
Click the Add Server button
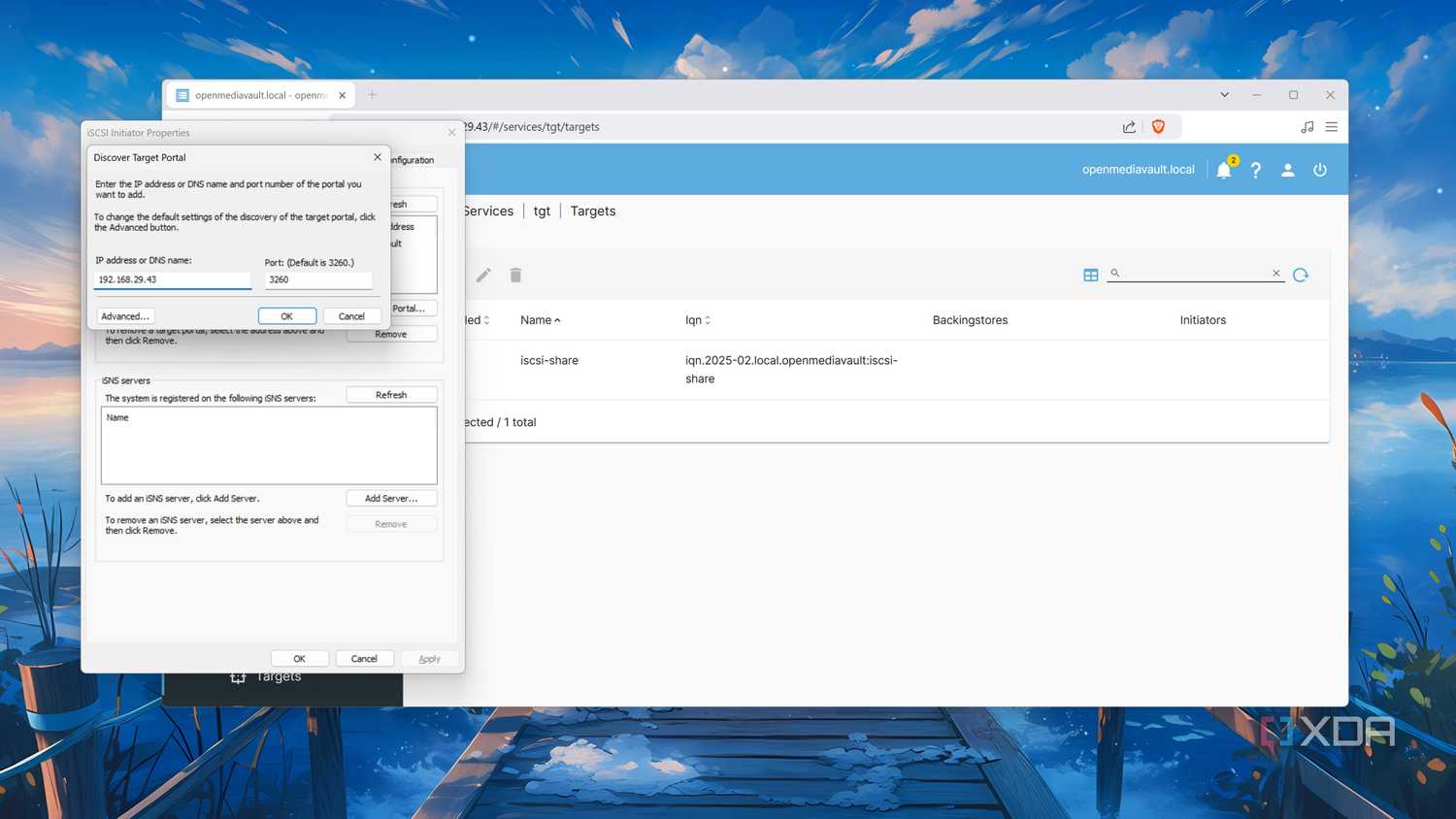391,499
